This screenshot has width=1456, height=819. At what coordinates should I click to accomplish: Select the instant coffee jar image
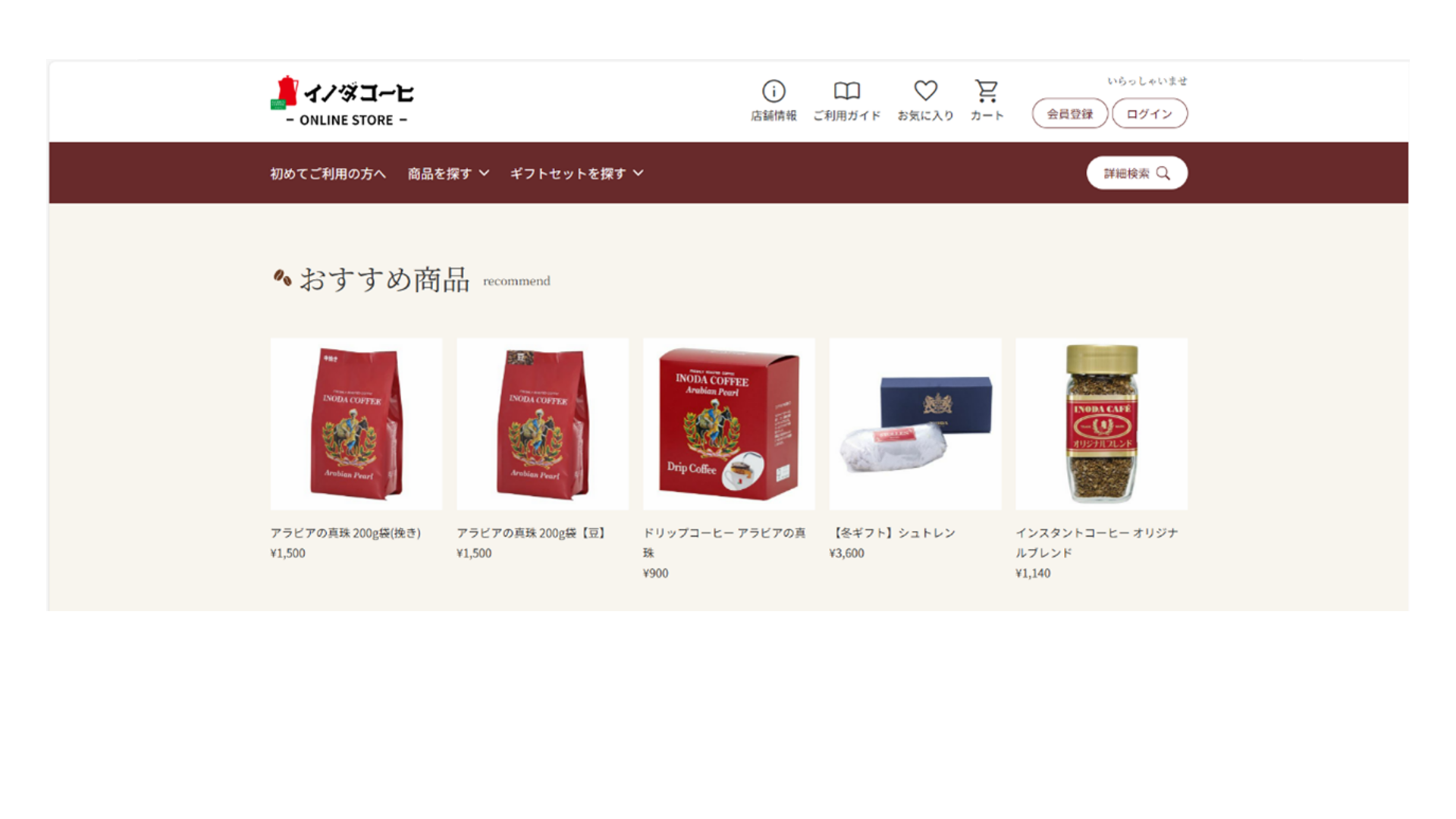[x=1102, y=424]
